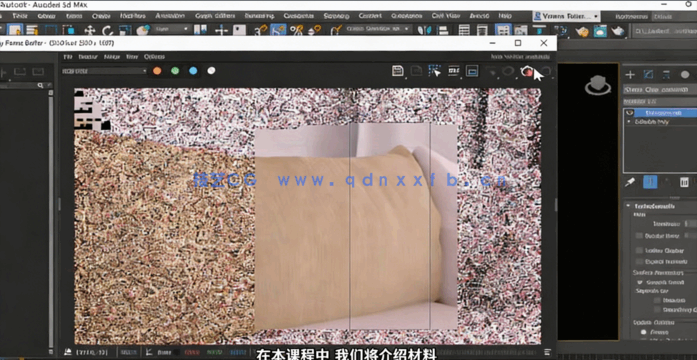The height and width of the screenshot is (360, 697).
Task: Open Rendered Frame Window icon
Action: (x=600, y=31)
